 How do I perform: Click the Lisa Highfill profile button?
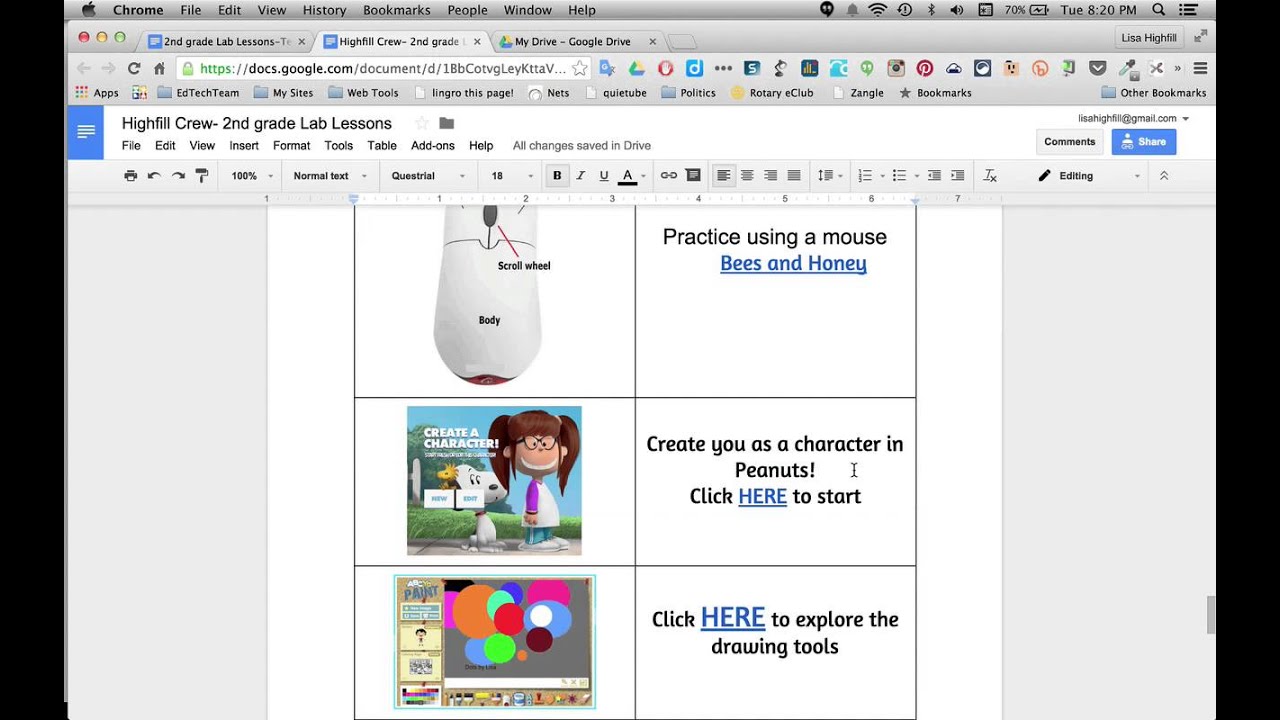(1149, 38)
